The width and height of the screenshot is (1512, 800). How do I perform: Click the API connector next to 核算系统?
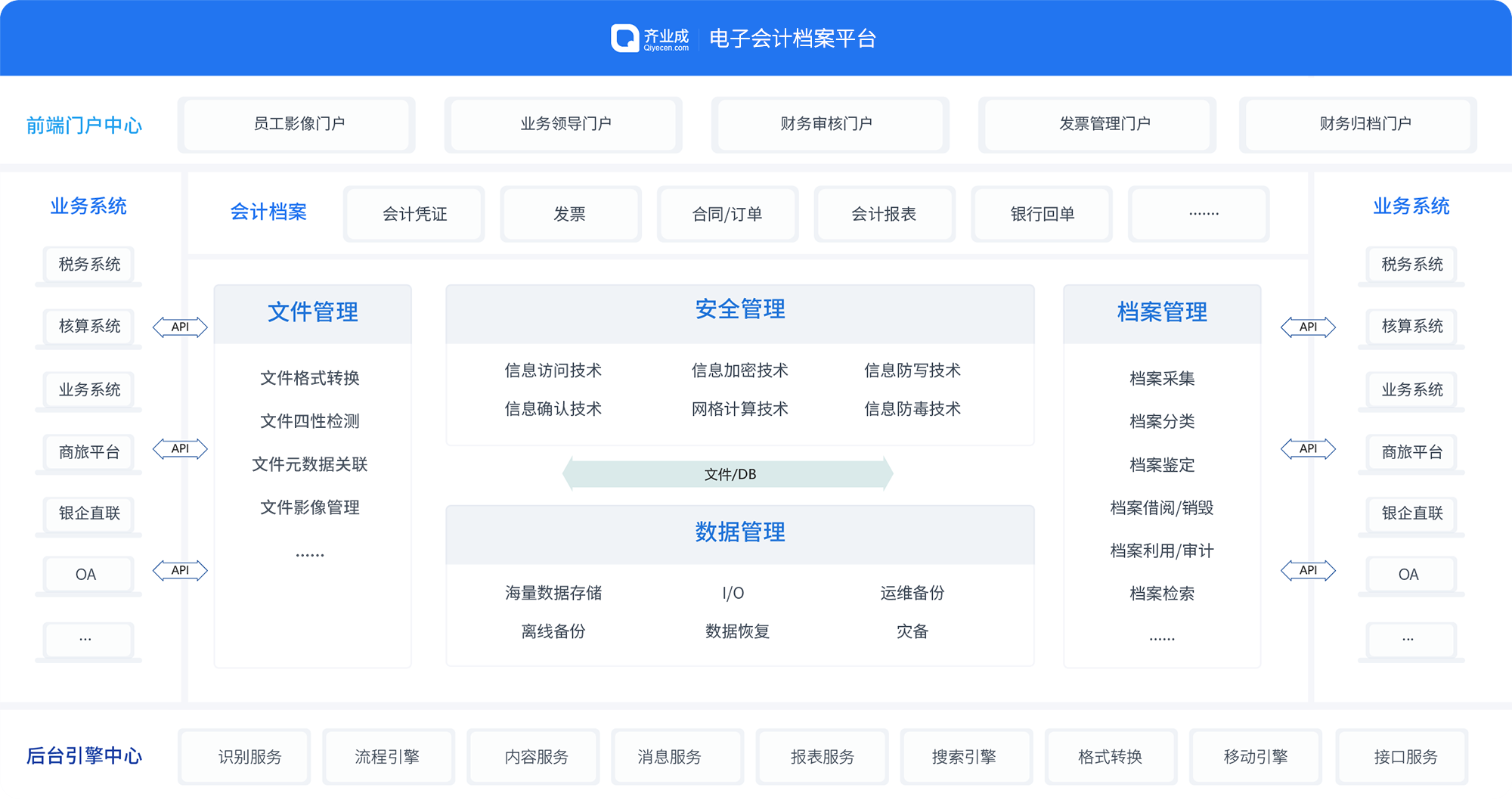click(x=181, y=327)
